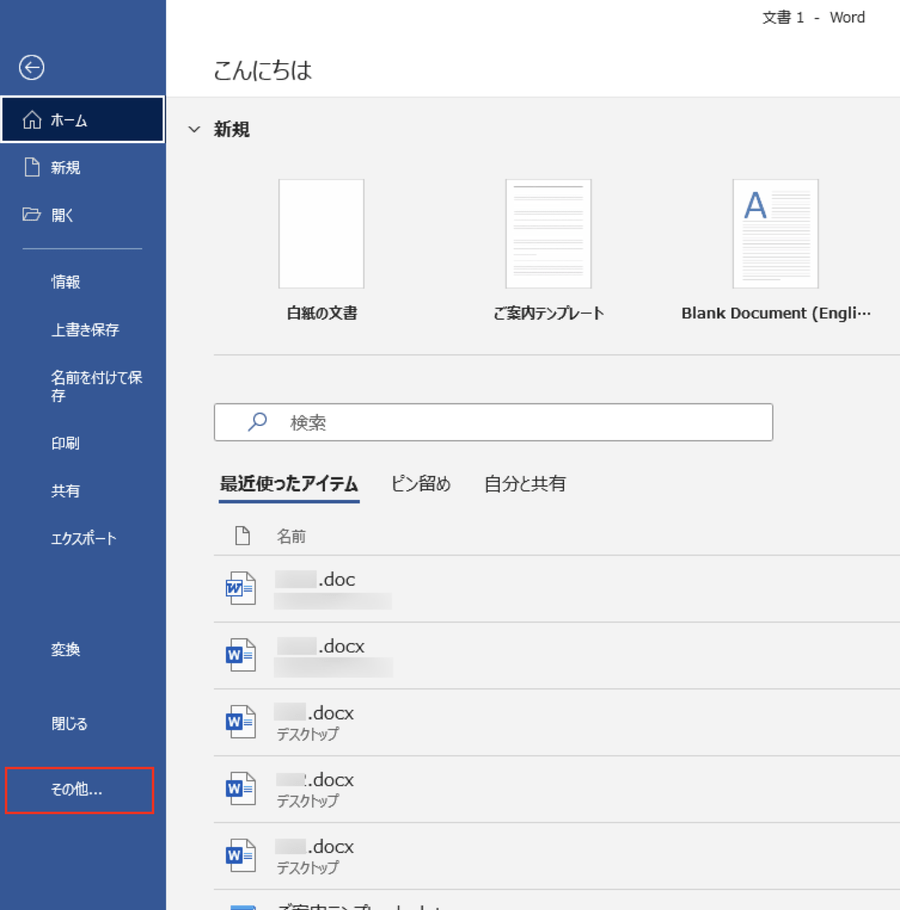Click the magnifier icon in search box
This screenshot has width=900, height=910.
coord(257,422)
